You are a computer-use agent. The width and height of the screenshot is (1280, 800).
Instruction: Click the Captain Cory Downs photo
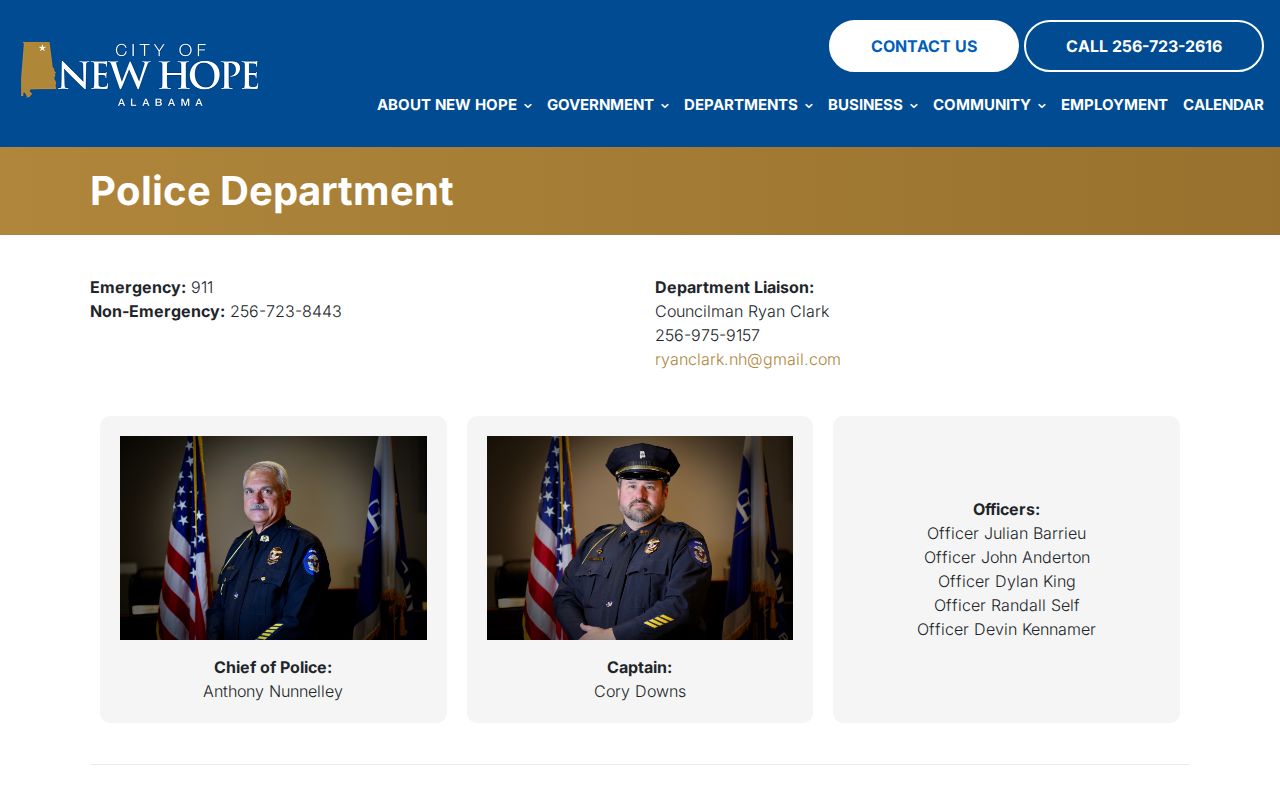(x=640, y=538)
